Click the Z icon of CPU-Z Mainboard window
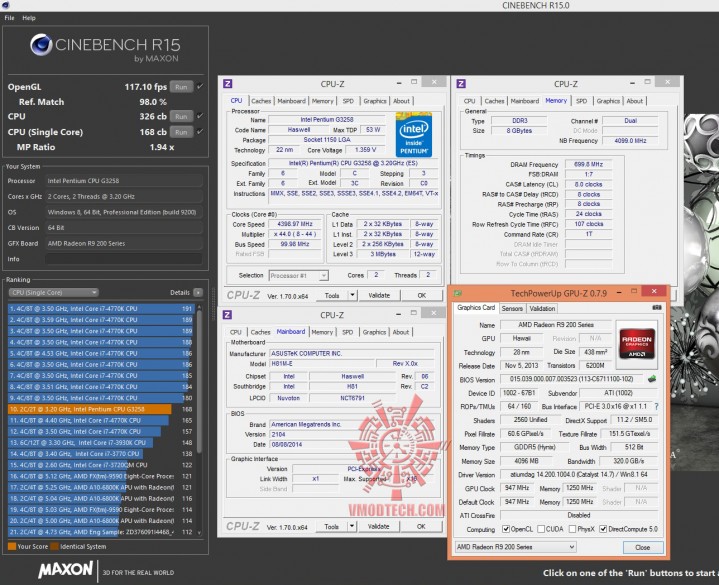The height and width of the screenshot is (585, 719). pos(227,315)
